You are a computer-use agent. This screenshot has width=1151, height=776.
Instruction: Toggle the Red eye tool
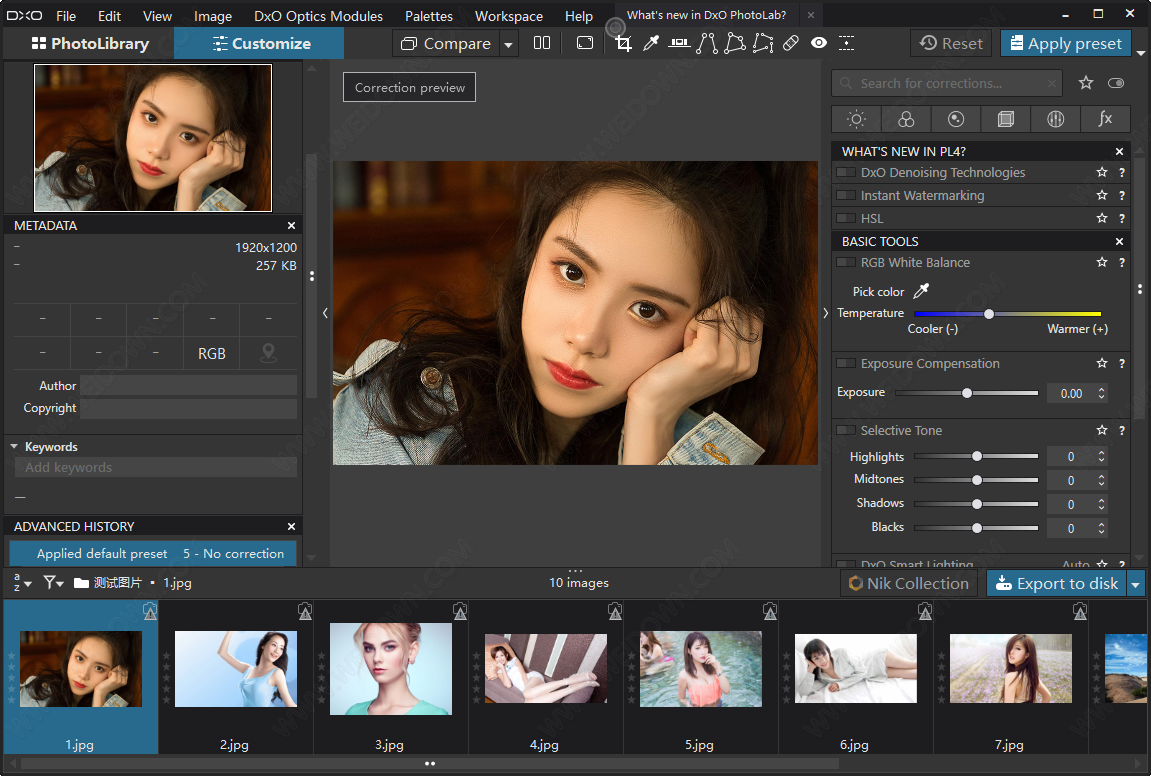tap(819, 43)
